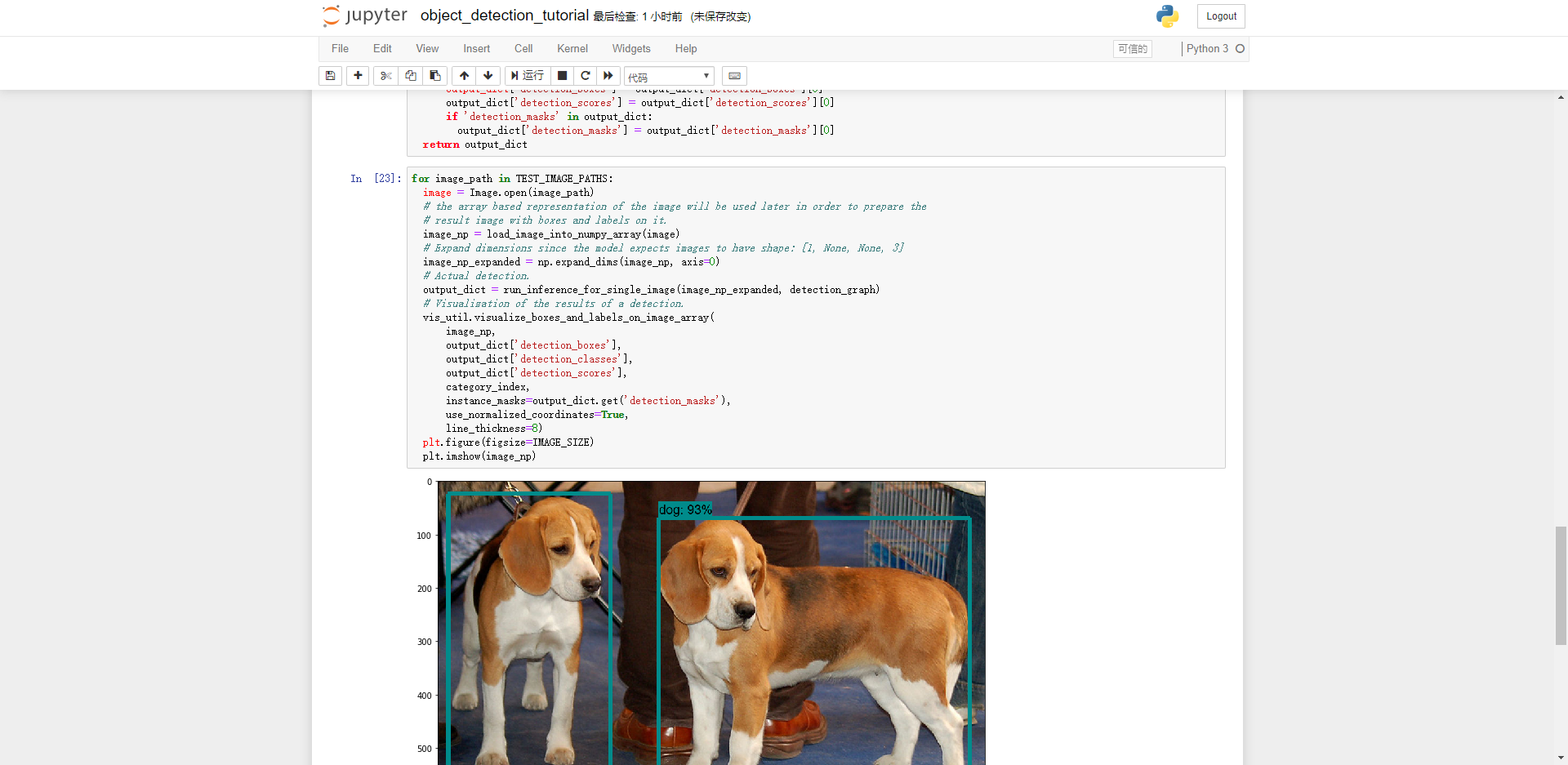Restart kernel and rerun all fast-forward icon

pyautogui.click(x=608, y=76)
